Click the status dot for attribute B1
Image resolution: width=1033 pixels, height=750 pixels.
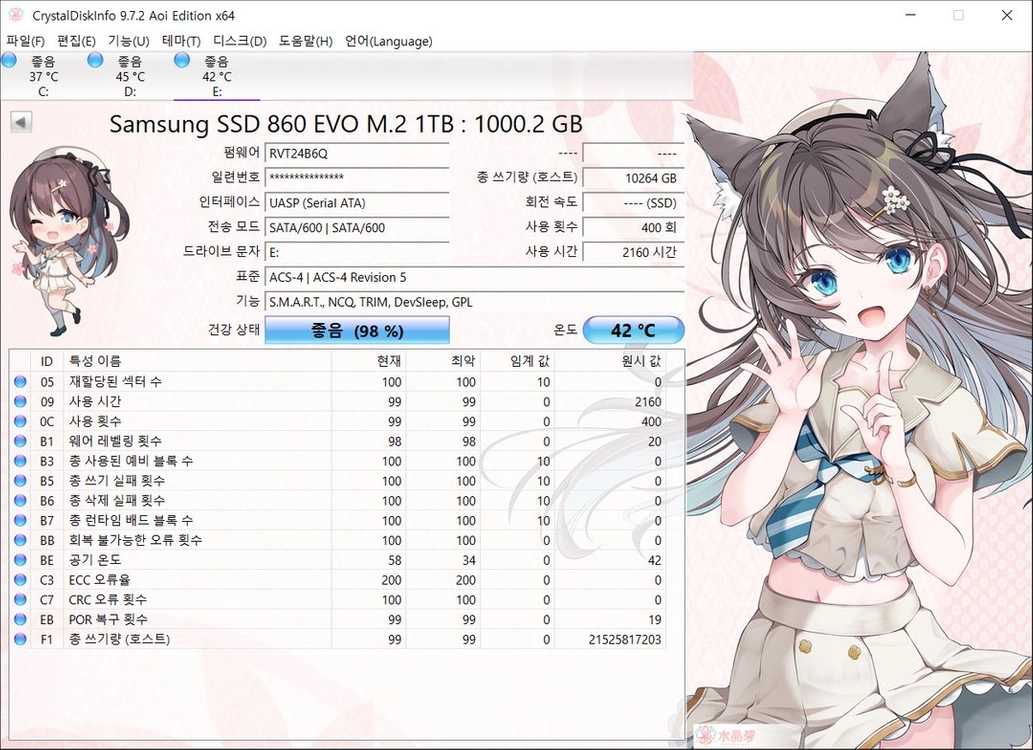(x=20, y=441)
